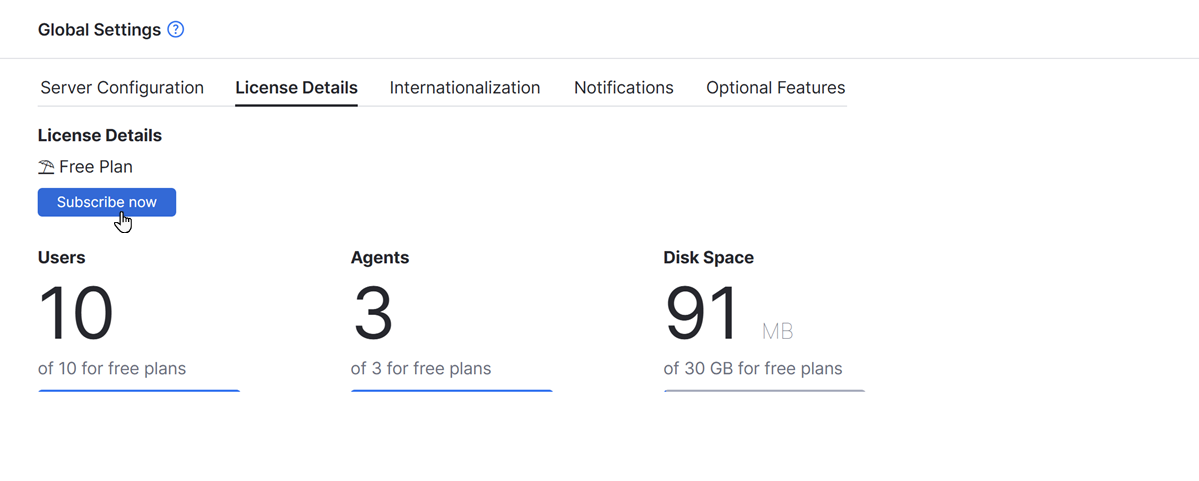This screenshot has height=481, width=1199.
Task: Select the License Details tab
Action: coord(296,88)
